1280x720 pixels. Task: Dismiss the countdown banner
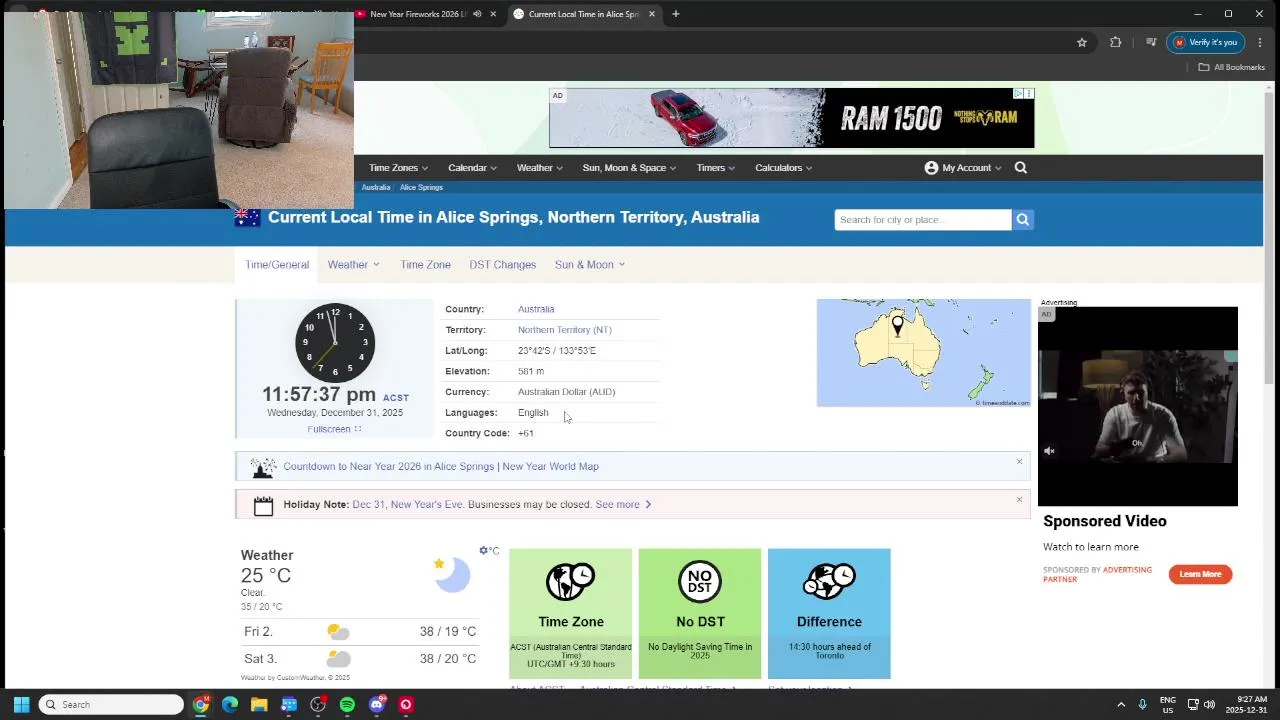point(1019,461)
